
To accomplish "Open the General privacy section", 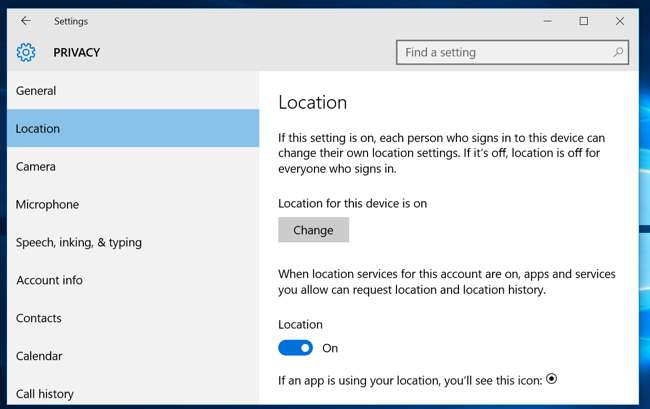I will pos(36,91).
